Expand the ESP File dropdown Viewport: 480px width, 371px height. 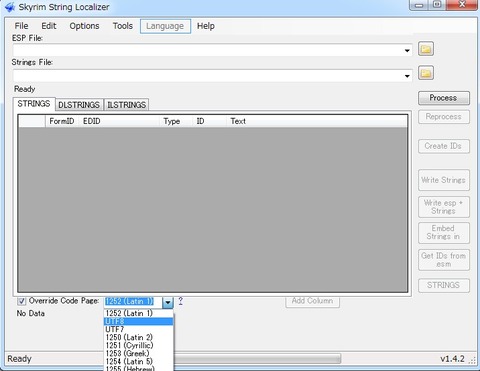tap(407, 51)
